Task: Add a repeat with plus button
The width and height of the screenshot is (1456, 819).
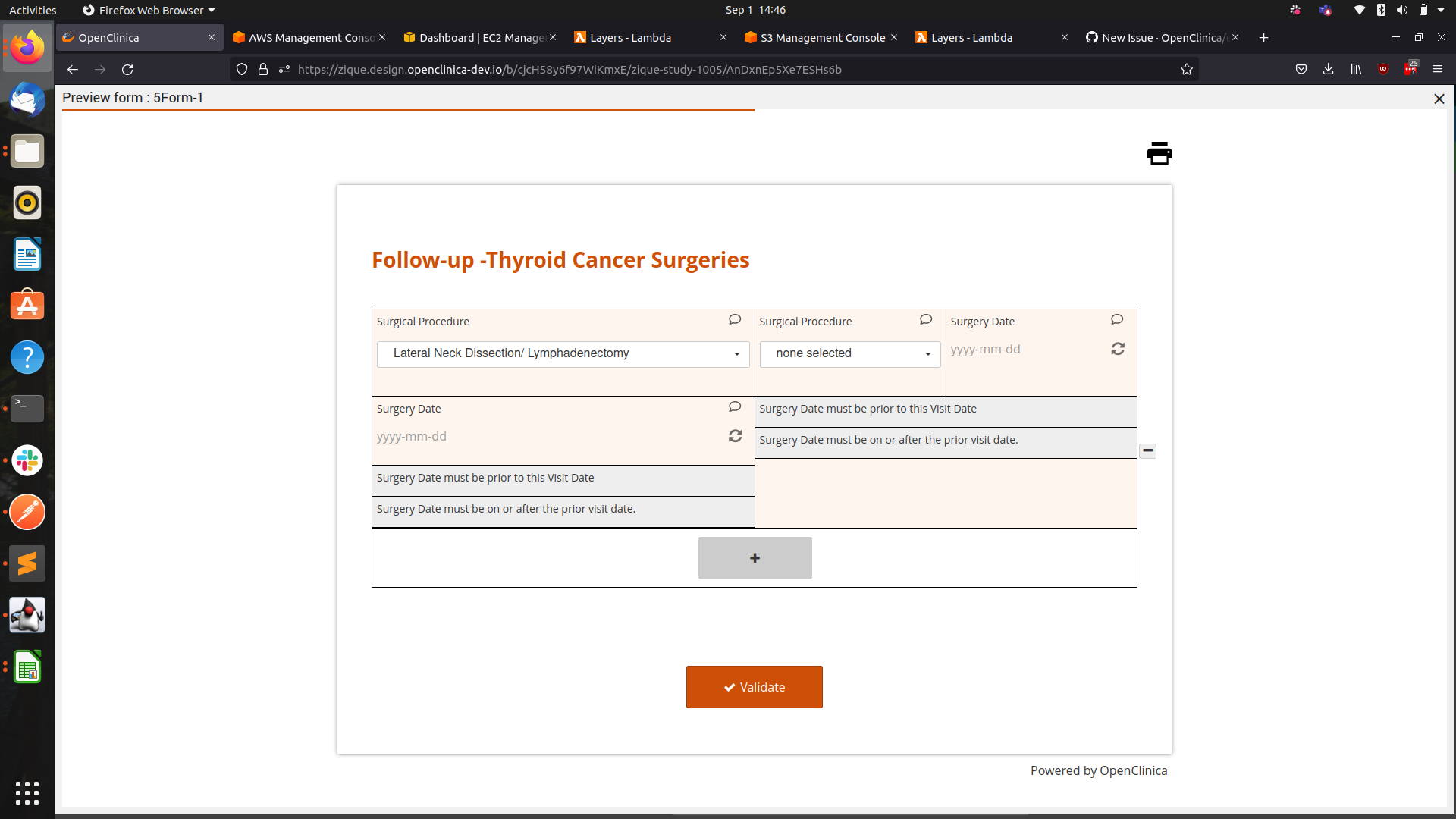Action: click(755, 558)
